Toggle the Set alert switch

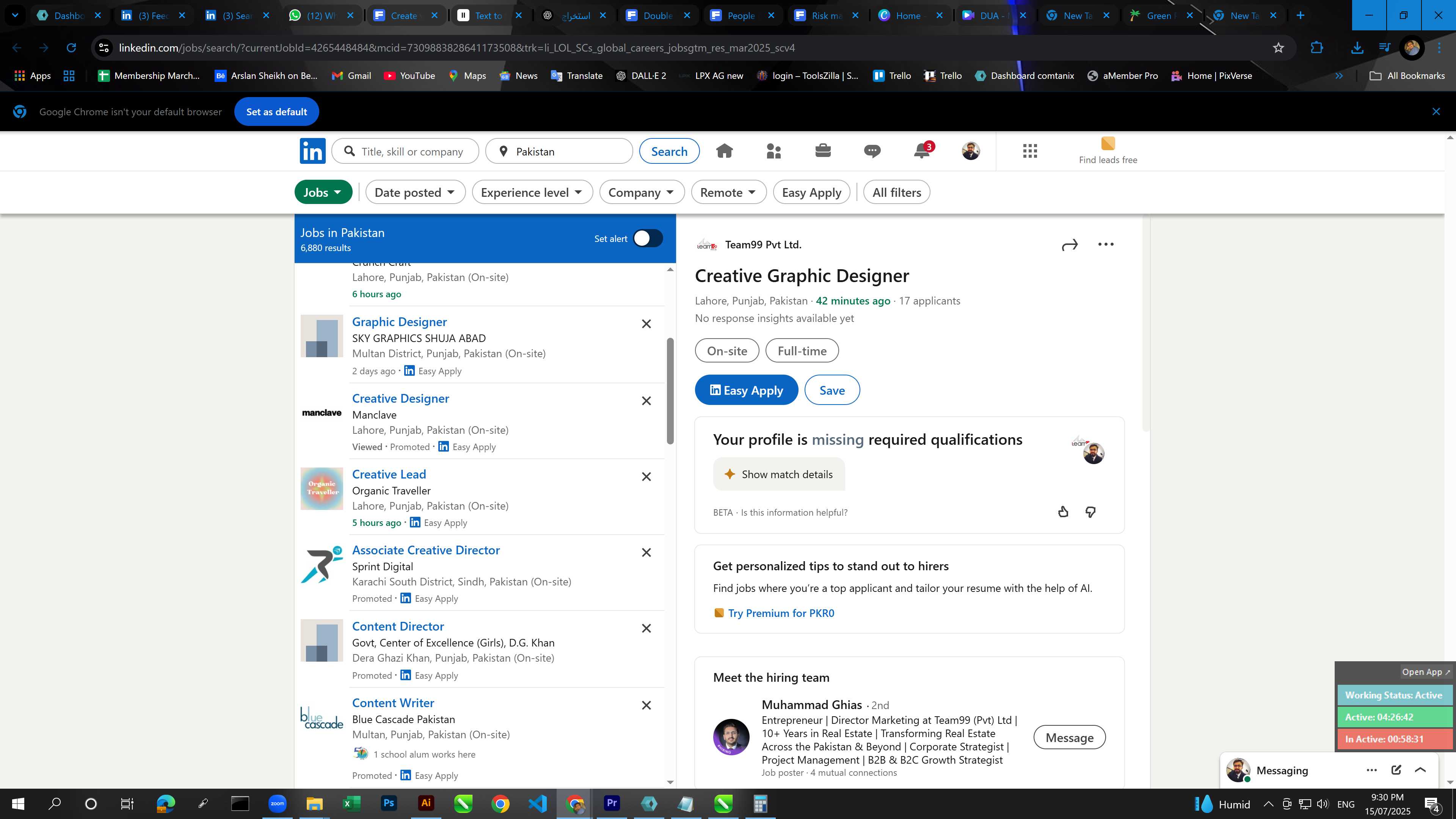(x=648, y=238)
